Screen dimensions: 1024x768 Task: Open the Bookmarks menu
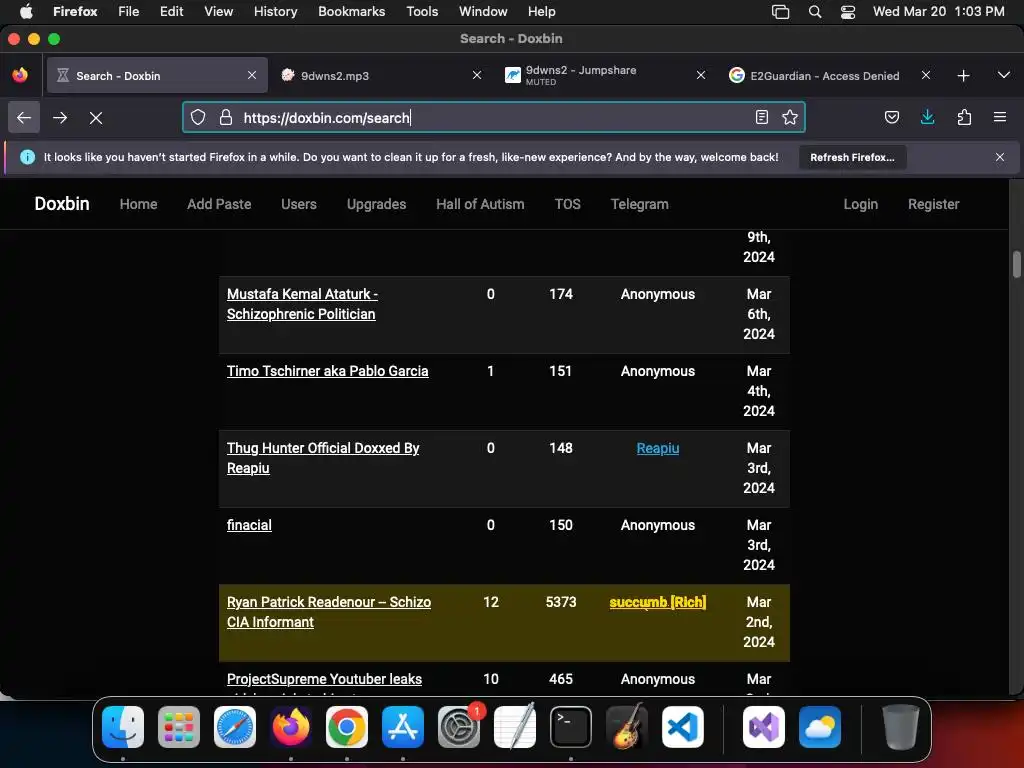pos(351,12)
